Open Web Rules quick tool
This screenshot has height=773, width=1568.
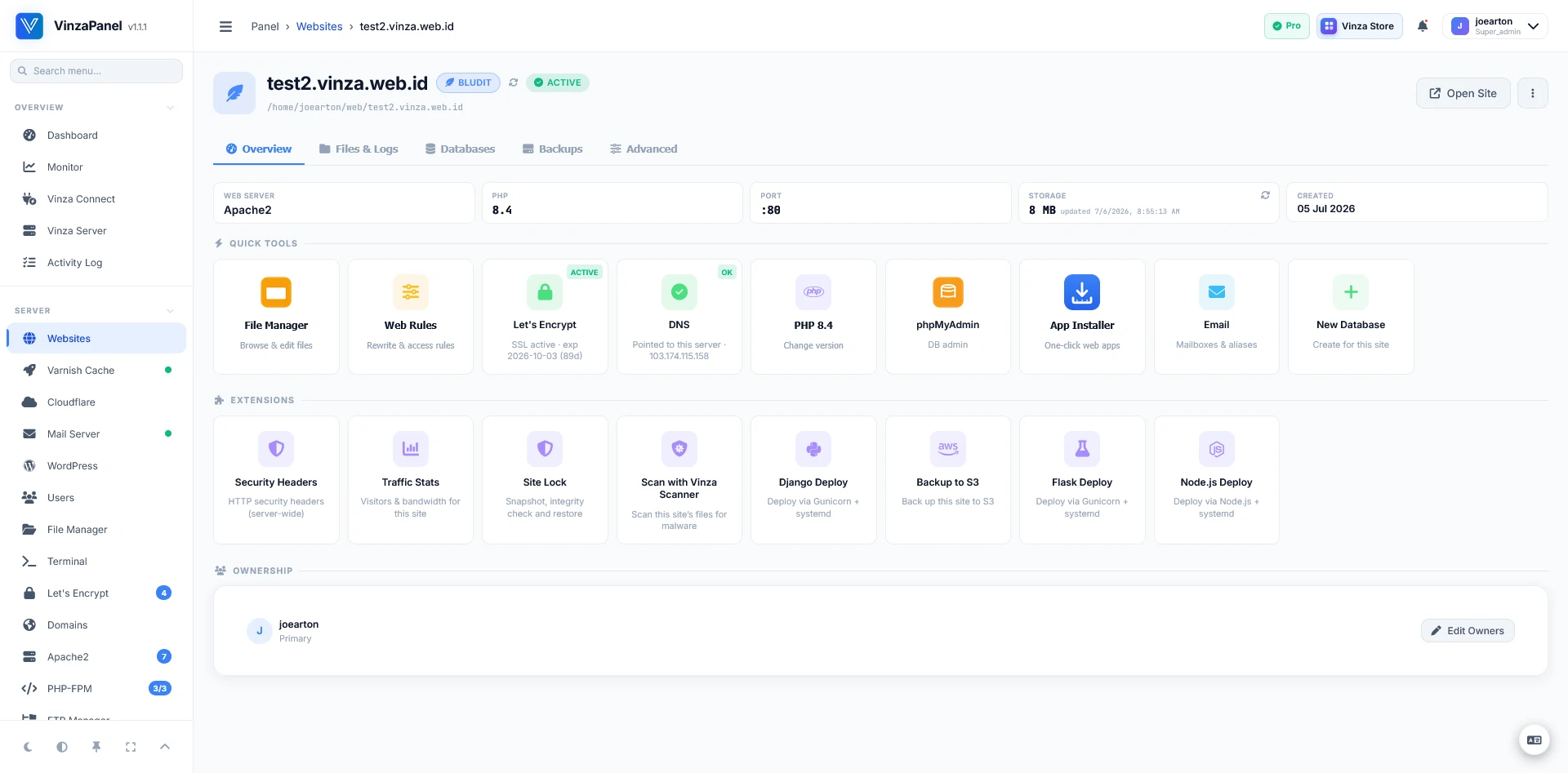tap(411, 317)
